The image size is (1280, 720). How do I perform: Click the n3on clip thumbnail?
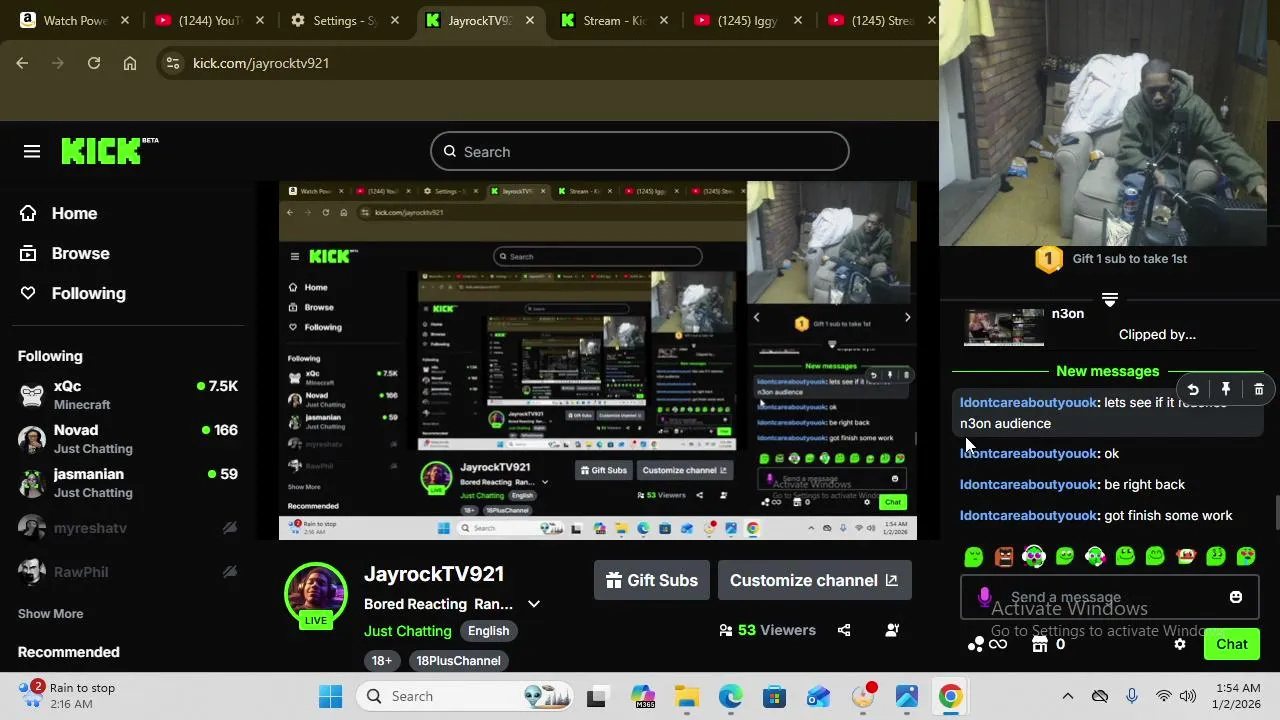pyautogui.click(x=1004, y=326)
